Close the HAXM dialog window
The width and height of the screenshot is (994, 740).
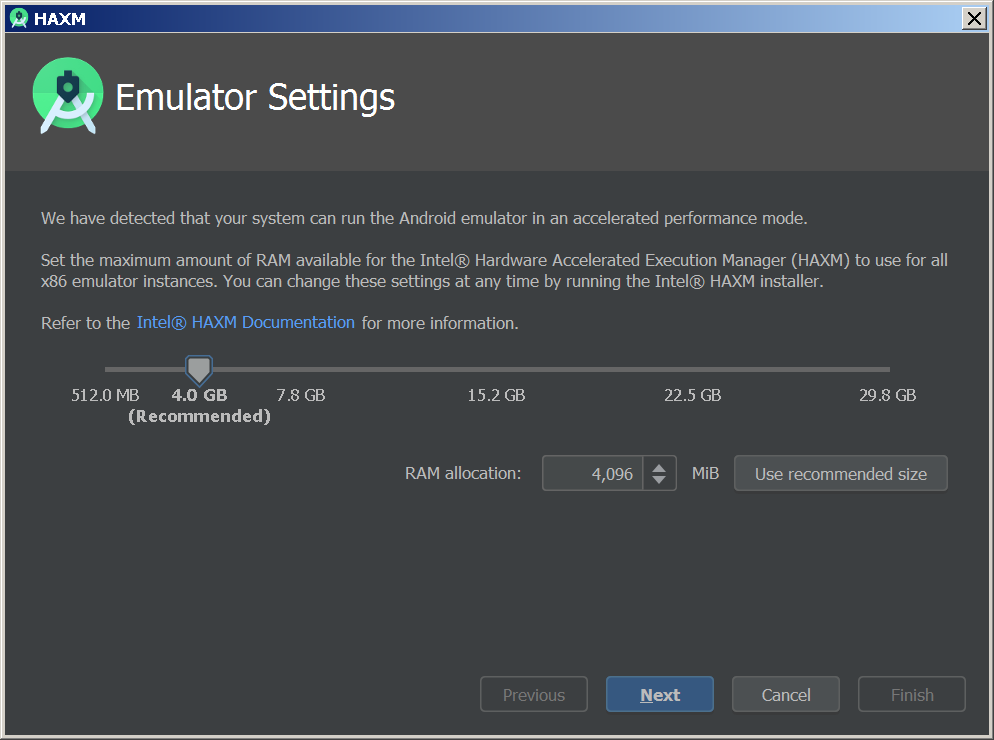(x=974, y=18)
